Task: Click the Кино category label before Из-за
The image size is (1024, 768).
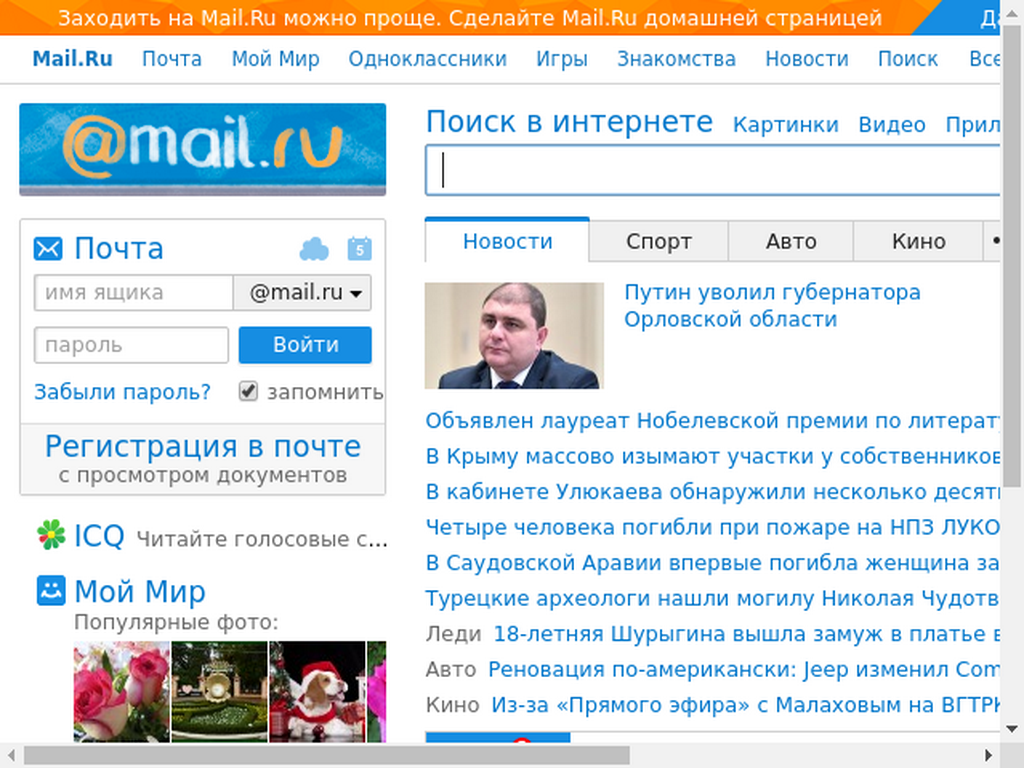Action: tap(453, 705)
